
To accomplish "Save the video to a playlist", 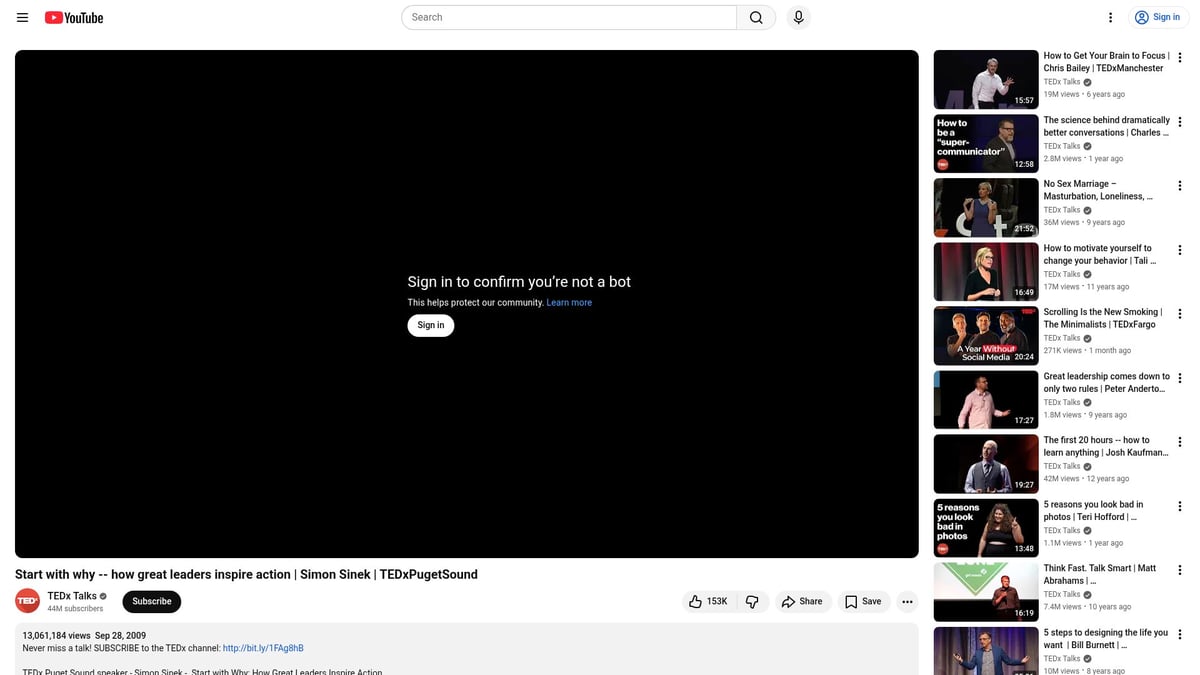I will click(863, 601).
